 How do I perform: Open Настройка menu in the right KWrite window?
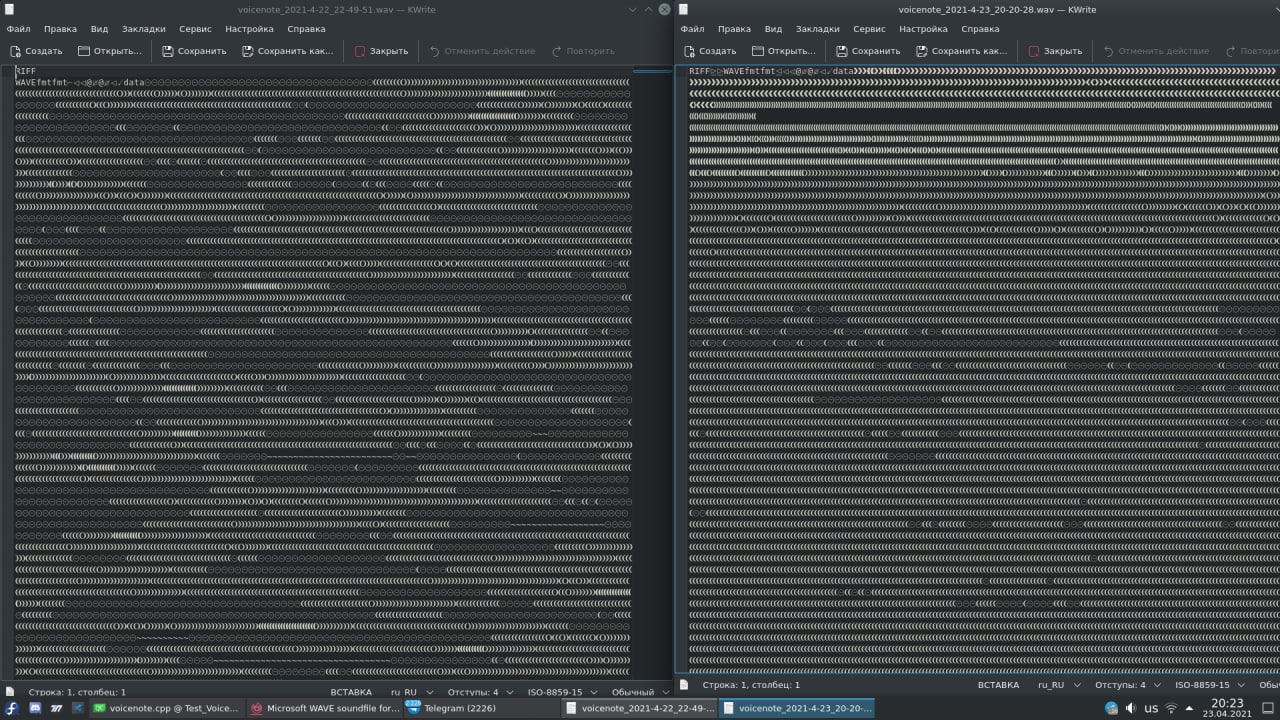(x=923, y=29)
